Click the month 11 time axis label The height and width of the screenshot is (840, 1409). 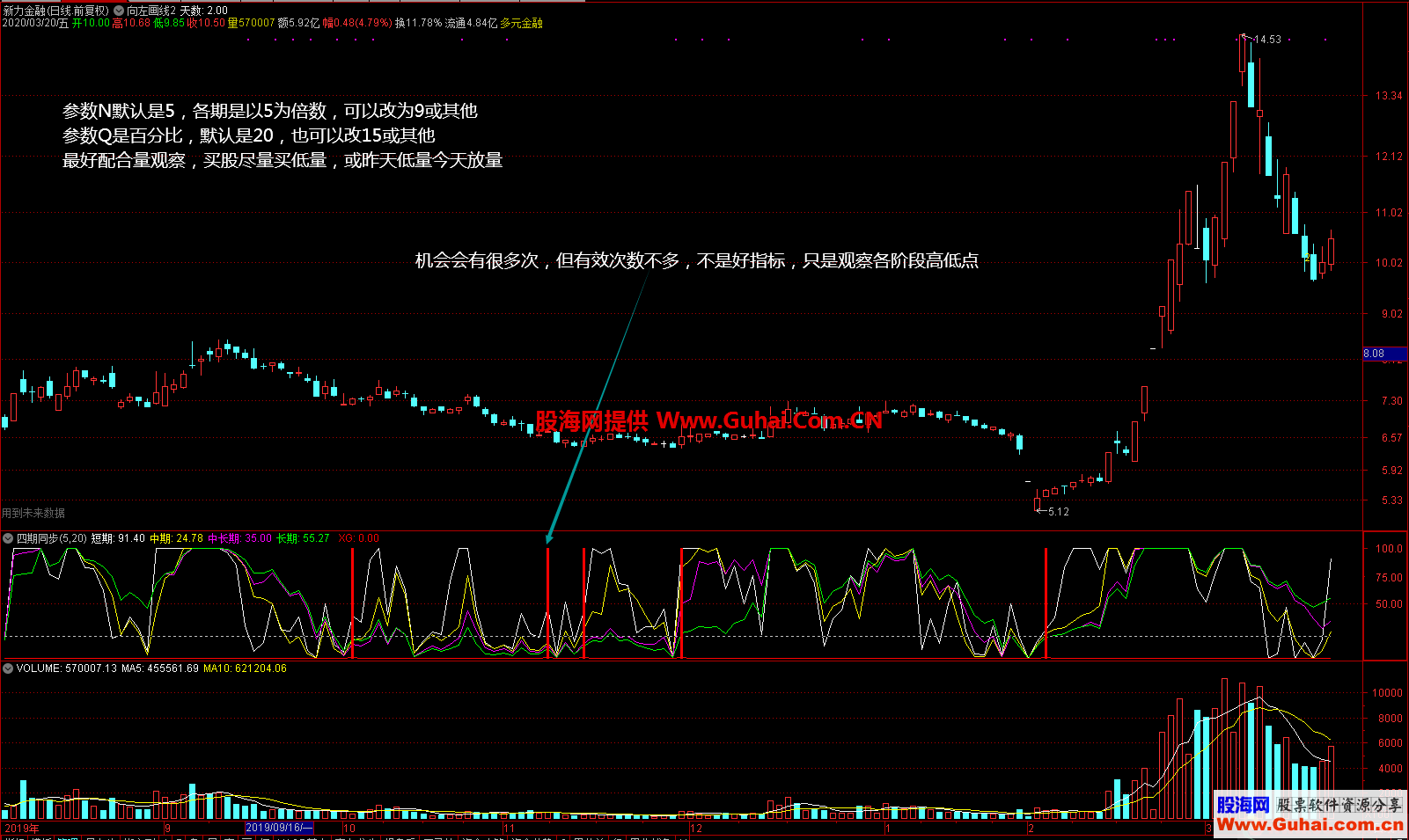point(509,829)
